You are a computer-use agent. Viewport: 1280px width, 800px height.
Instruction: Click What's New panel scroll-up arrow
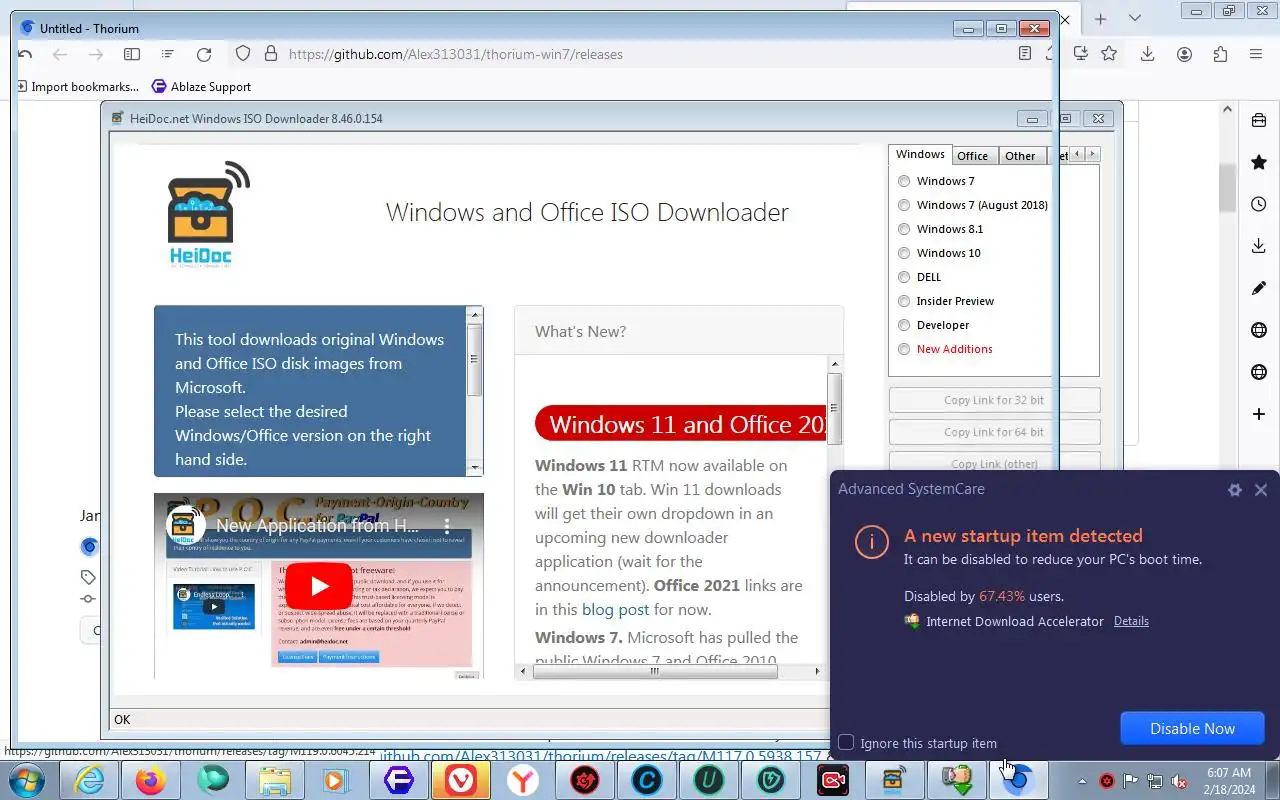835,364
